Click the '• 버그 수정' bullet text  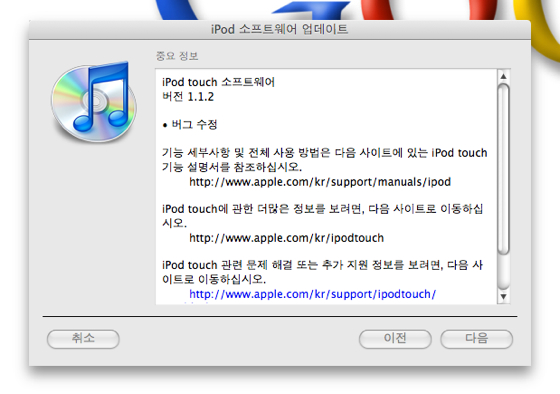[190, 125]
